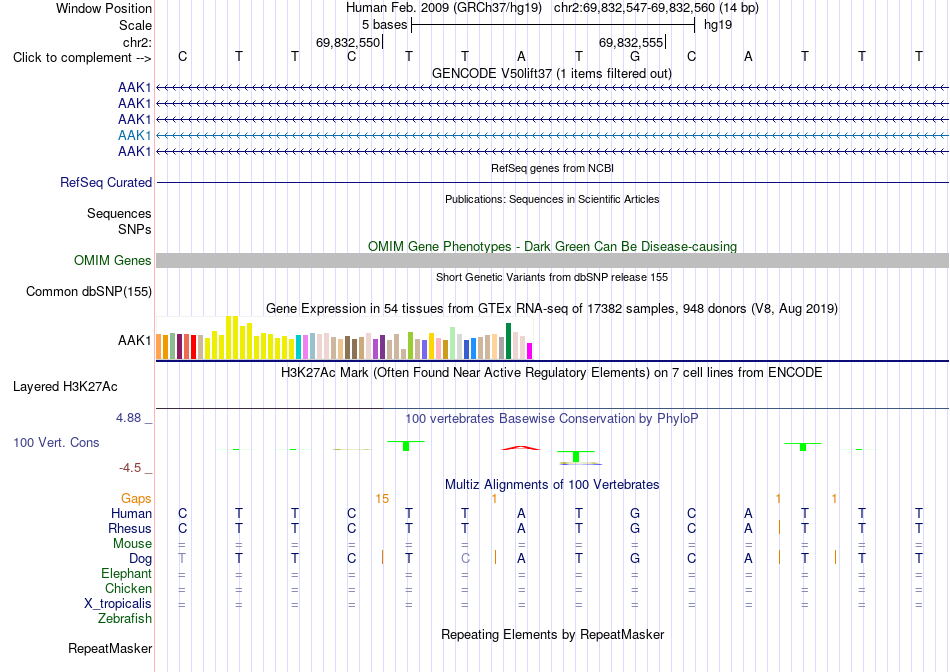
Task: Click the Zebrafish alignment row label
Action: [x=125, y=619]
